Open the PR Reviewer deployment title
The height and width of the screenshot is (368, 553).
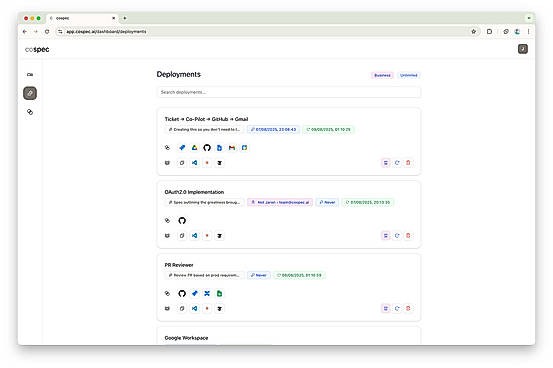point(179,265)
